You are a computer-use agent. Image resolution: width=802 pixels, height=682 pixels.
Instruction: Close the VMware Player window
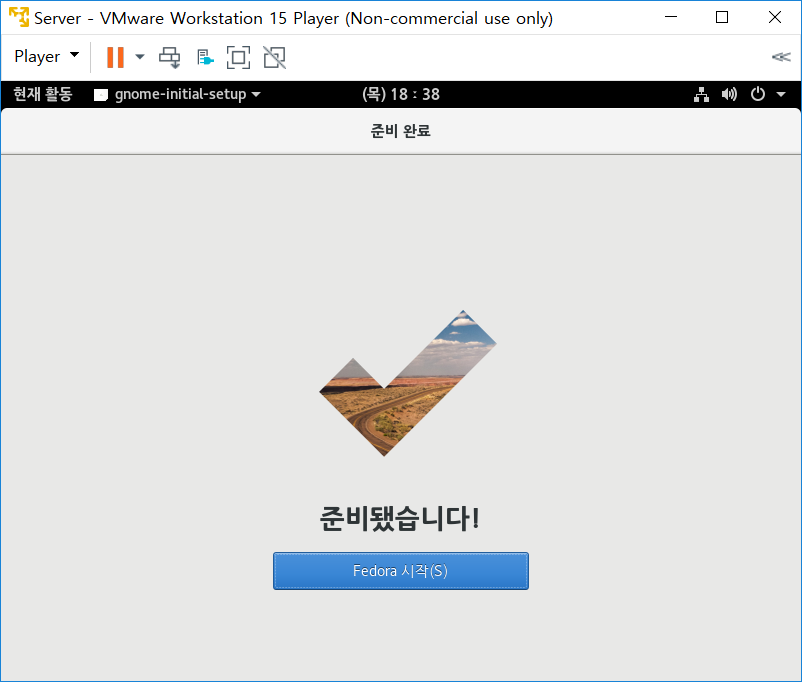[774, 17]
